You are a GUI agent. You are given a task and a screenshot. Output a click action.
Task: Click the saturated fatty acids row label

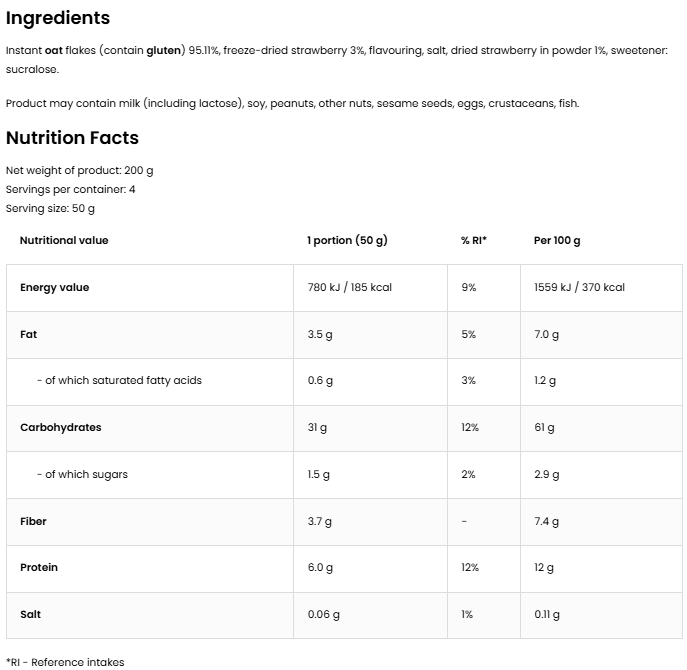click(x=119, y=380)
